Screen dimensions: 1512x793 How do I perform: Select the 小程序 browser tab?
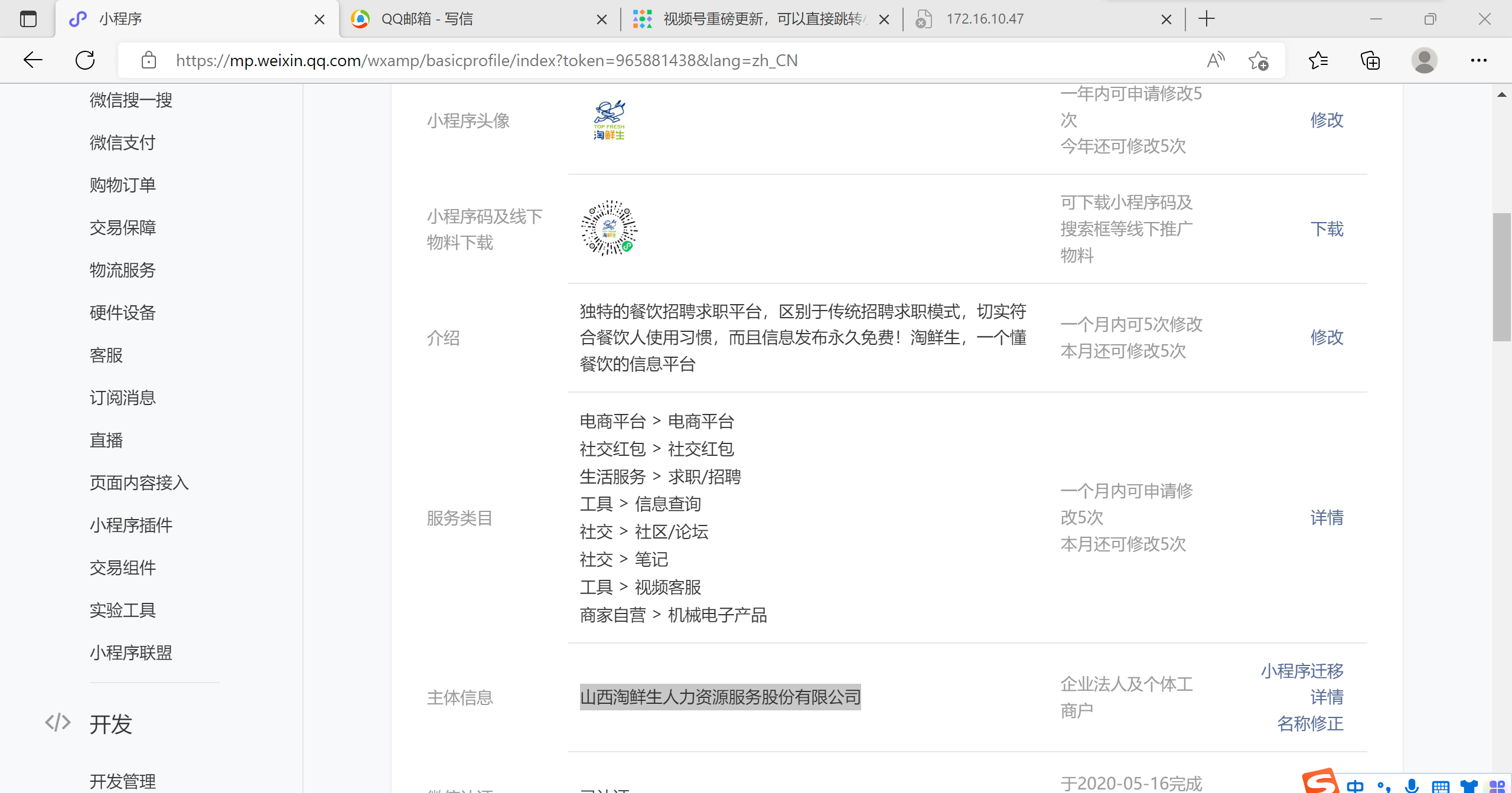(x=197, y=19)
